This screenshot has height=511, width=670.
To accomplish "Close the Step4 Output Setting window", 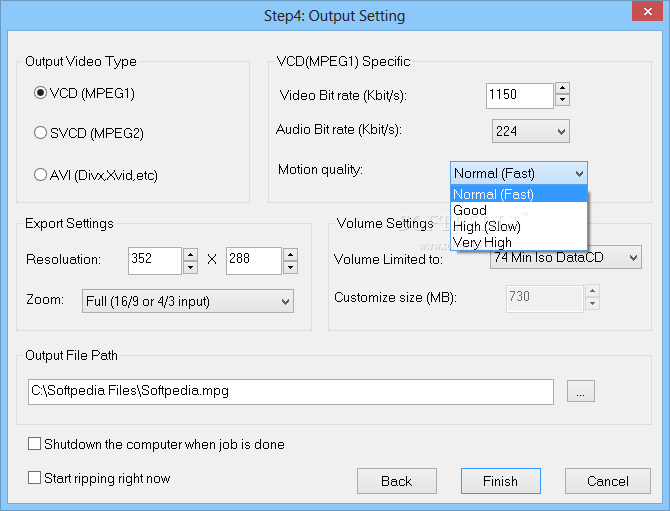I will [x=647, y=11].
